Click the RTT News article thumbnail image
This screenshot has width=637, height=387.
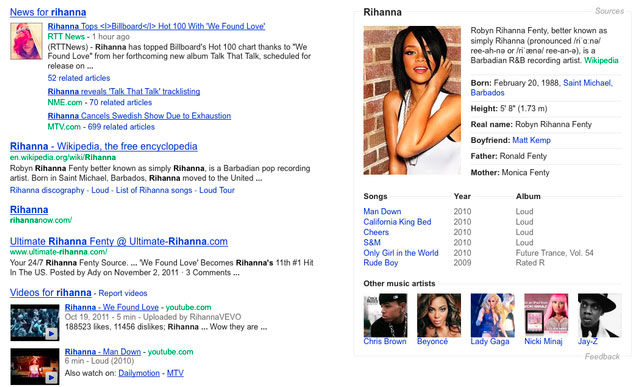(x=26, y=41)
